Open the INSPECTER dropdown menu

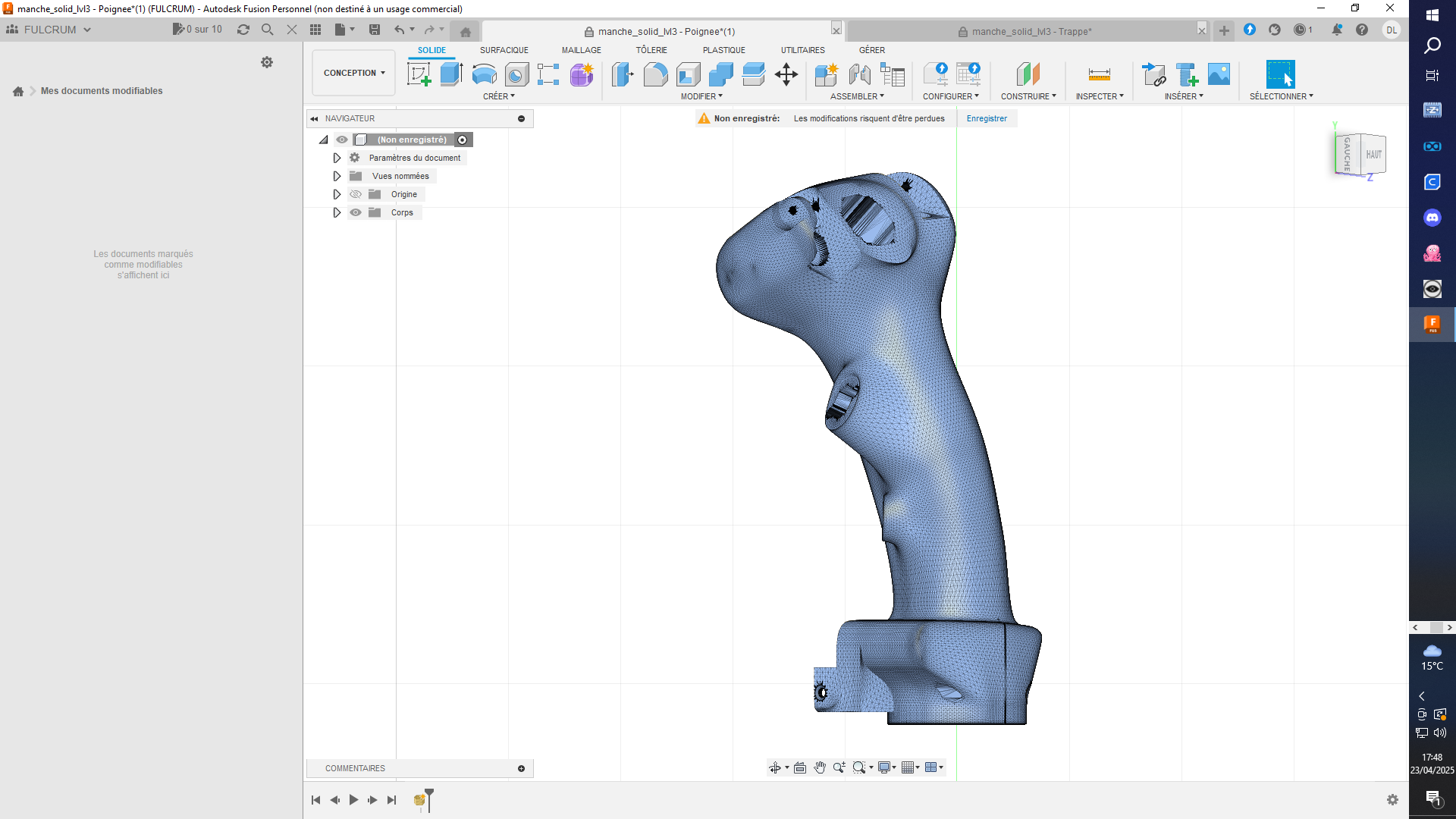pyautogui.click(x=1100, y=96)
